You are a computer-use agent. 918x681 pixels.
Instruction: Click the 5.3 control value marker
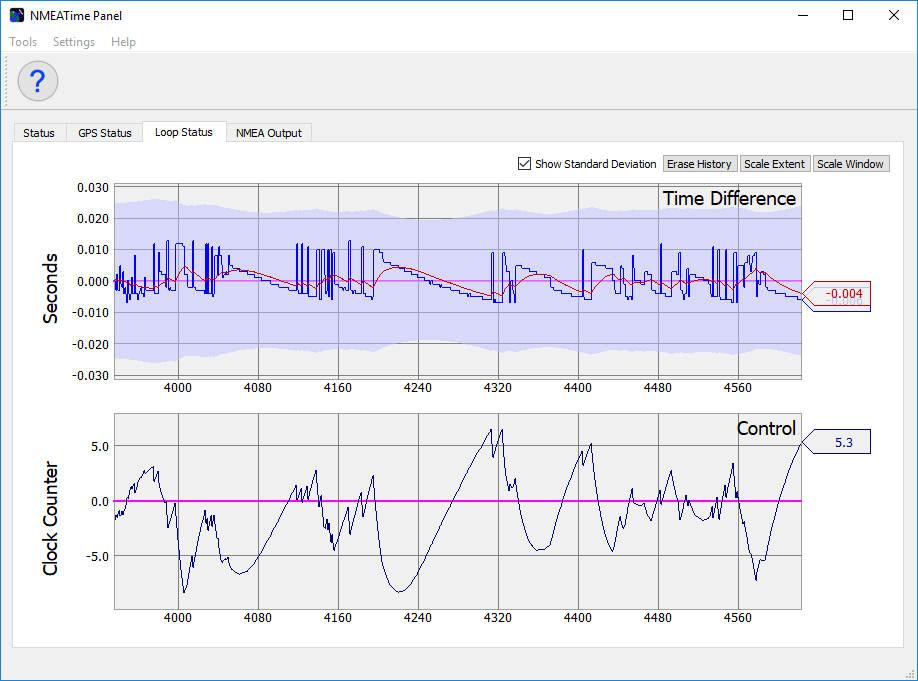click(x=843, y=441)
